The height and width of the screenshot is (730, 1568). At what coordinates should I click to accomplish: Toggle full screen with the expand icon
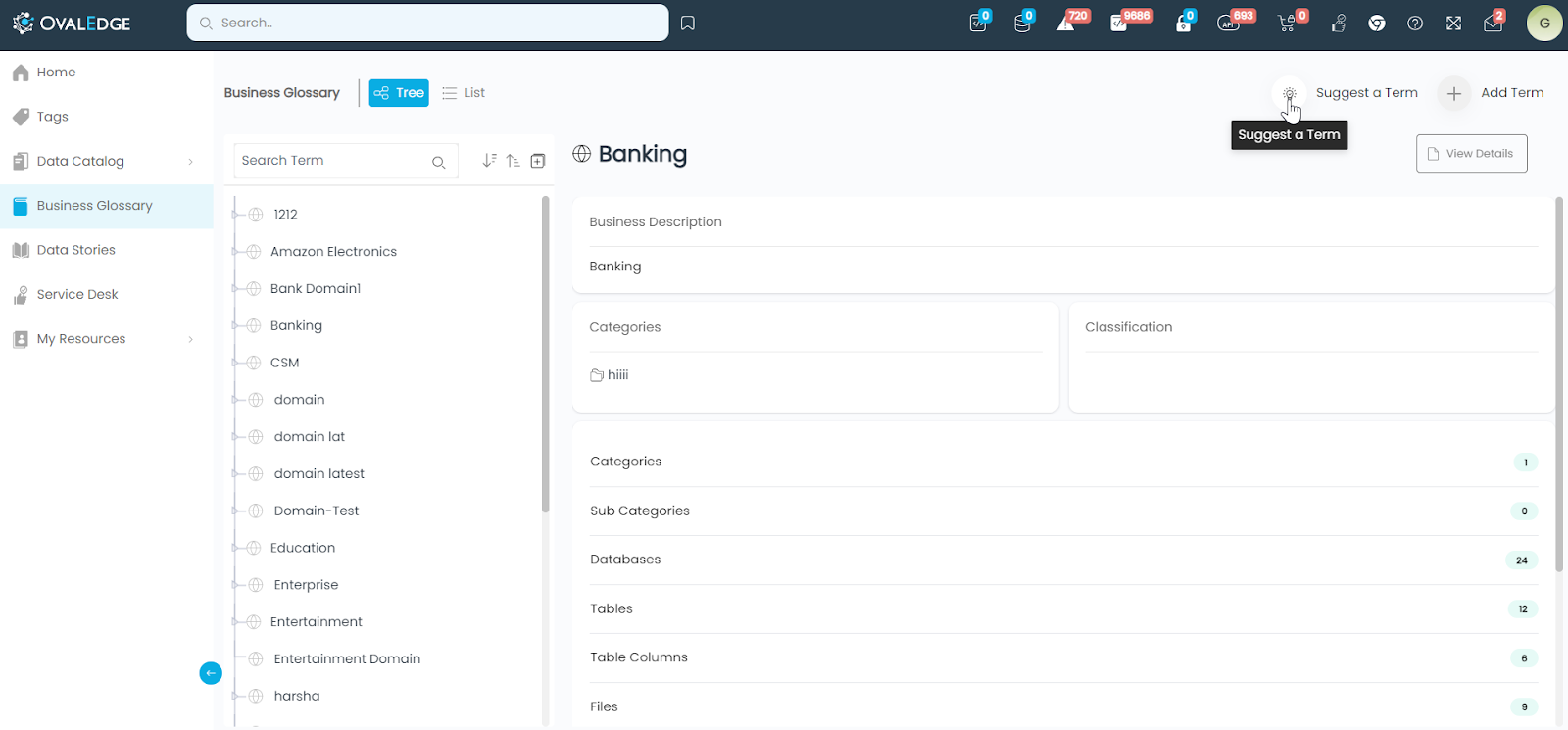(x=1453, y=24)
